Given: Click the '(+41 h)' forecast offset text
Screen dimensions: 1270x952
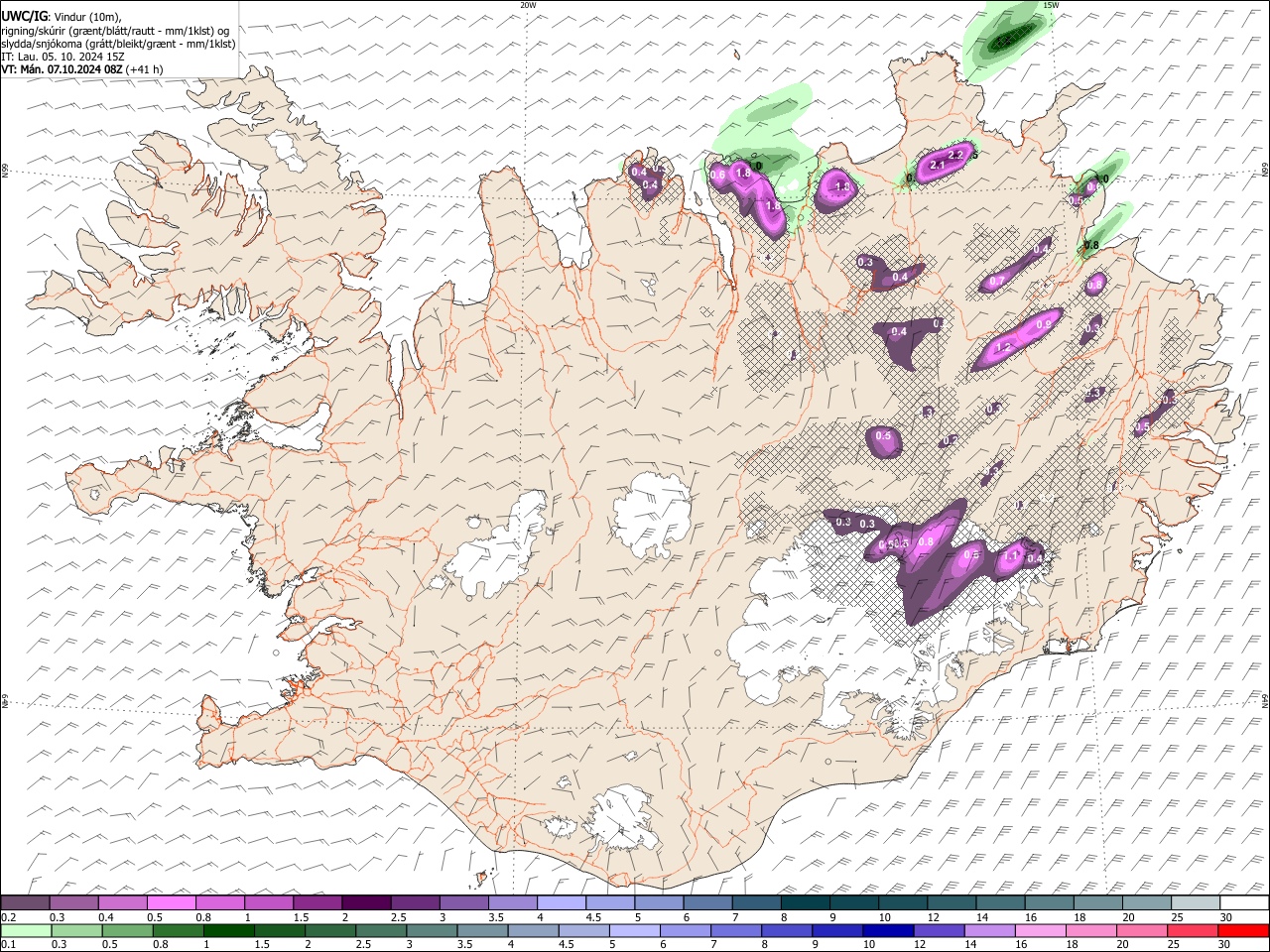Looking at the screenshot, I should click(x=145, y=69).
